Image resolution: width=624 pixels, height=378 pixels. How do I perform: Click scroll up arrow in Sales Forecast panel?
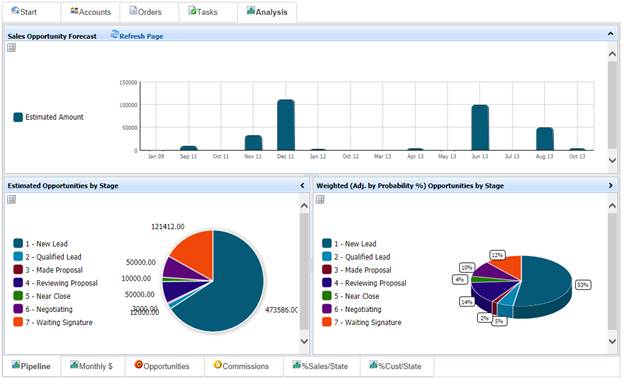tap(612, 54)
